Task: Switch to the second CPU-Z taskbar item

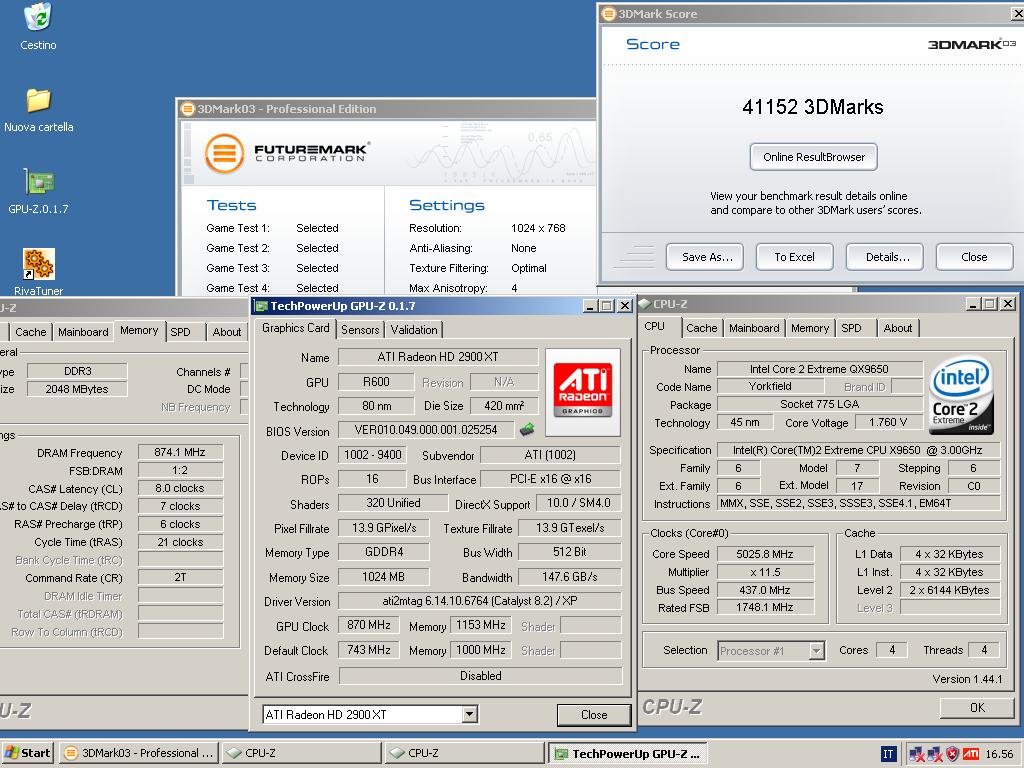Action: click(464, 753)
